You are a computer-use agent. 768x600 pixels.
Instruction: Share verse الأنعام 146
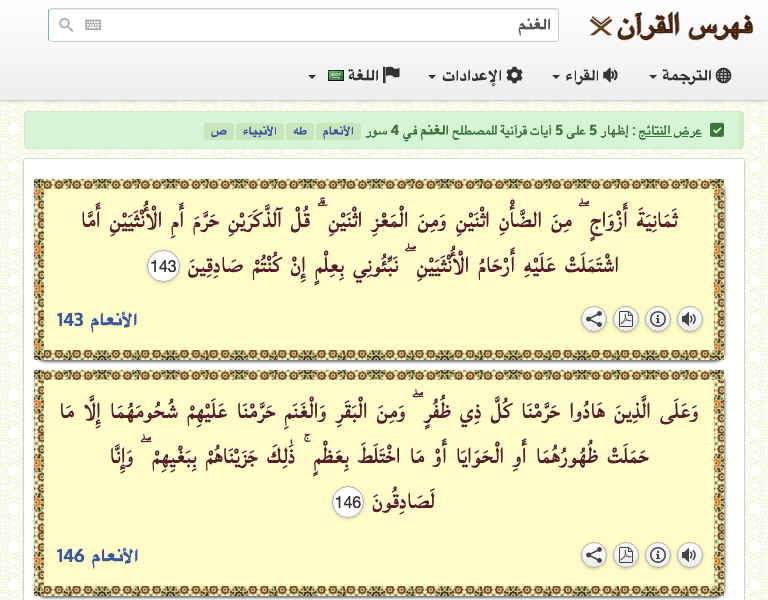click(594, 555)
